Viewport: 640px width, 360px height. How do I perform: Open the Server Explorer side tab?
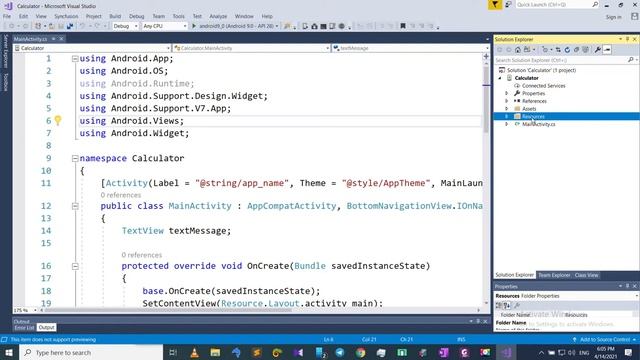coord(6,51)
